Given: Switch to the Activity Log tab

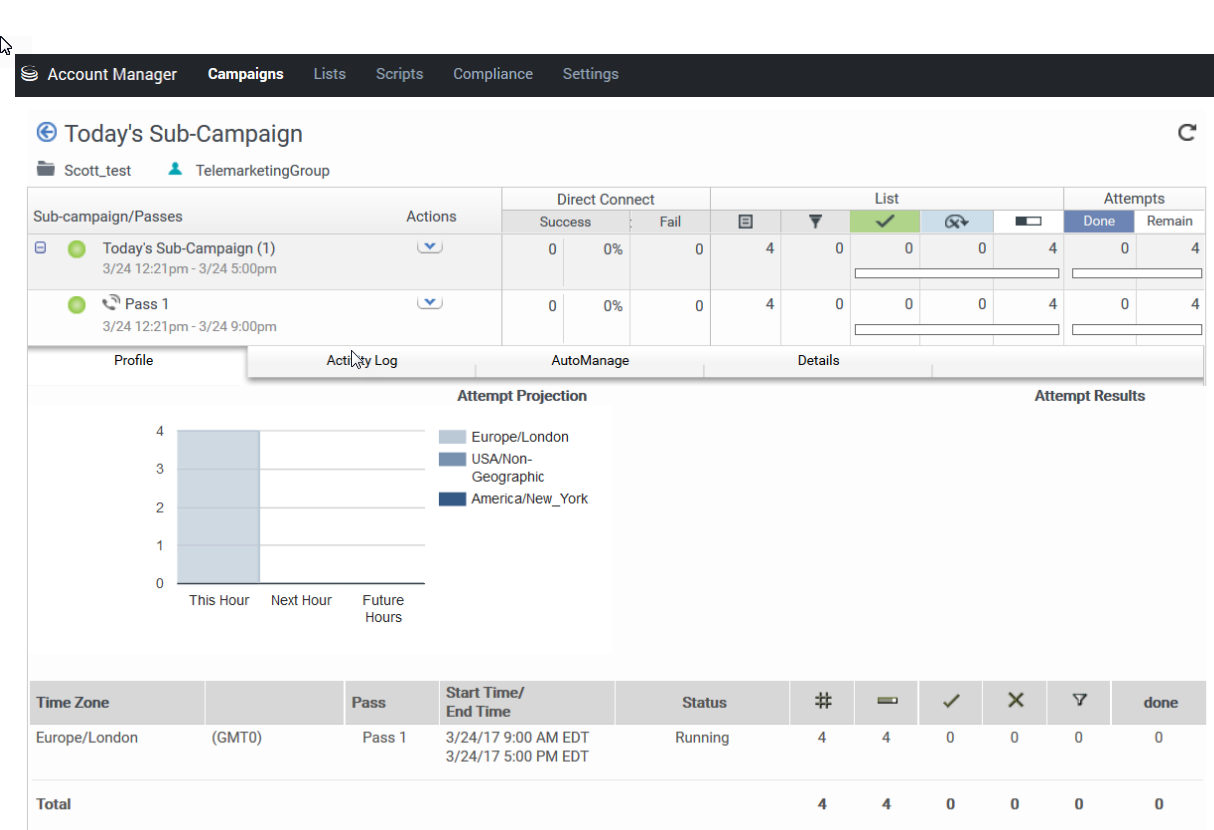Looking at the screenshot, I should 362,361.
